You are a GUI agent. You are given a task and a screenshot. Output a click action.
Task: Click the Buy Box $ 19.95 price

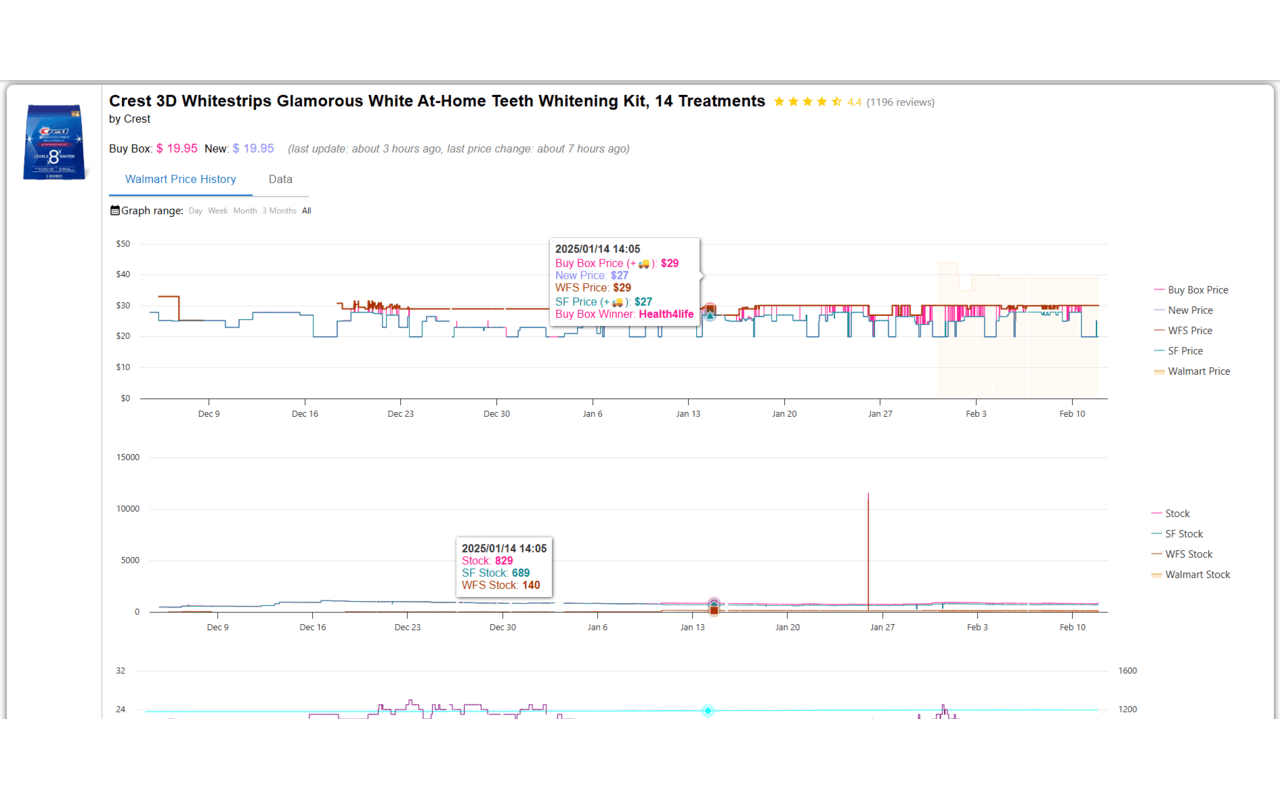(x=176, y=149)
